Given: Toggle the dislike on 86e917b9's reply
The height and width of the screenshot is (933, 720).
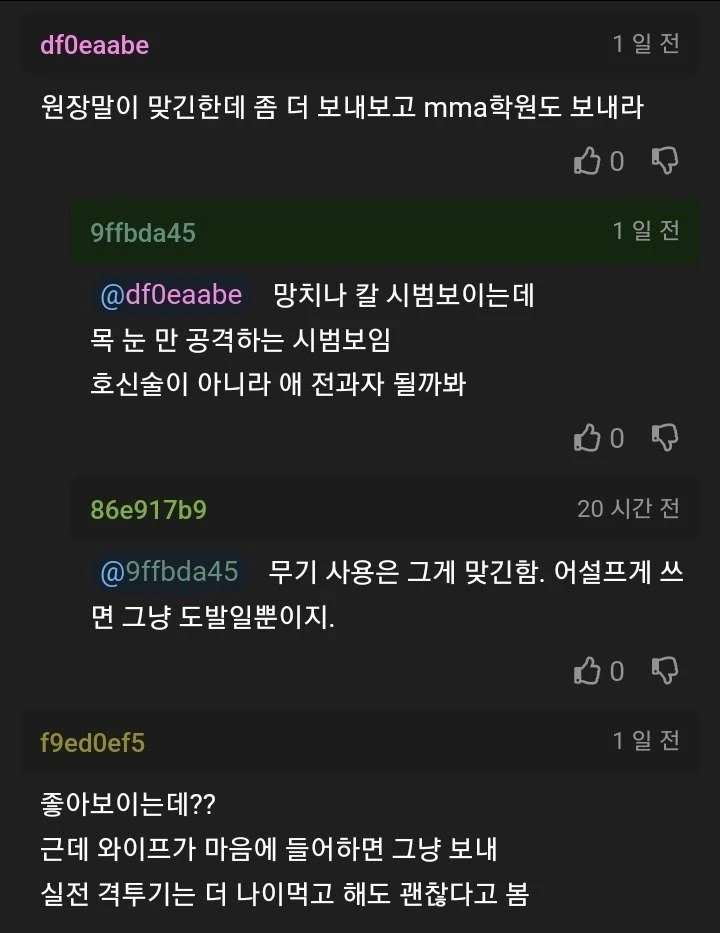Looking at the screenshot, I should tap(664, 671).
